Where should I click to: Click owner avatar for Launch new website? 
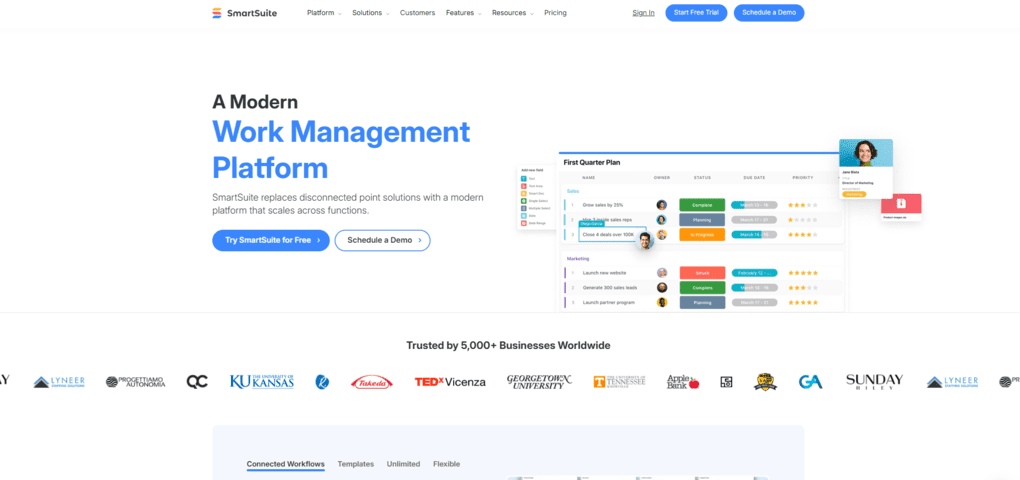click(x=662, y=273)
